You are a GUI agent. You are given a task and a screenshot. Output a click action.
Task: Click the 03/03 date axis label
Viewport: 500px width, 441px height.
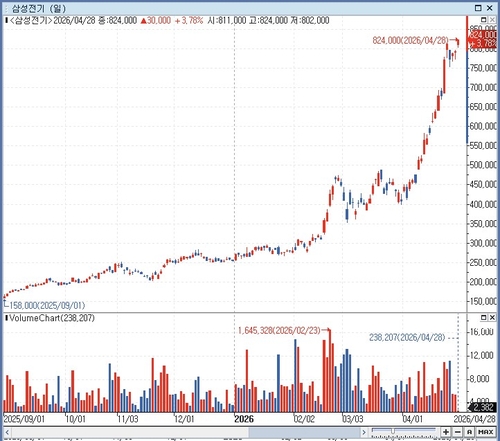click(x=353, y=419)
